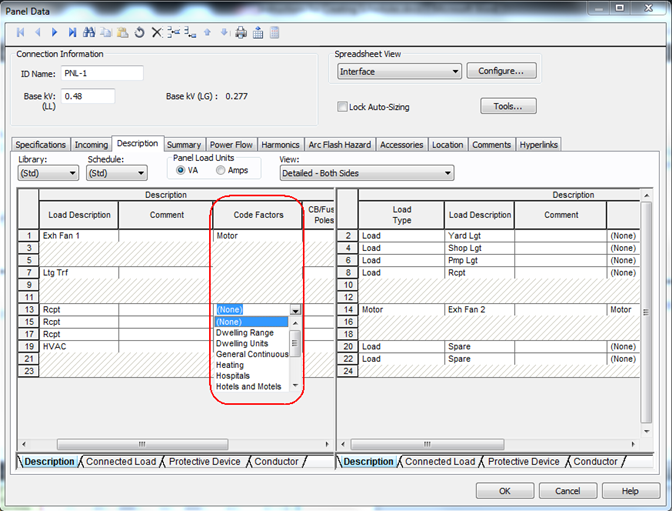This screenshot has height=511, width=672.
Task: Switch to the Arc Flash Hazard tab
Action: [340, 145]
